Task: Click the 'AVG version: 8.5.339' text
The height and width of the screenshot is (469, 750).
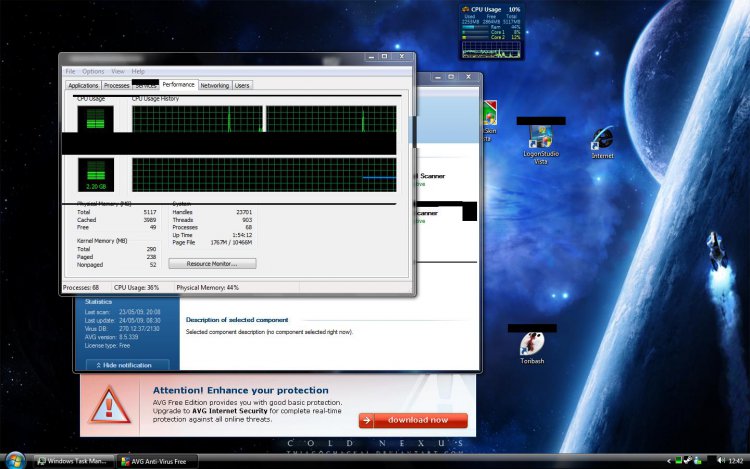Action: pyautogui.click(x=111, y=337)
